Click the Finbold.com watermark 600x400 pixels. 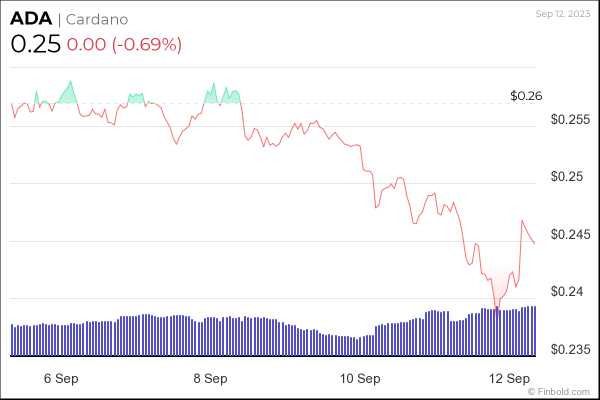(x=564, y=390)
